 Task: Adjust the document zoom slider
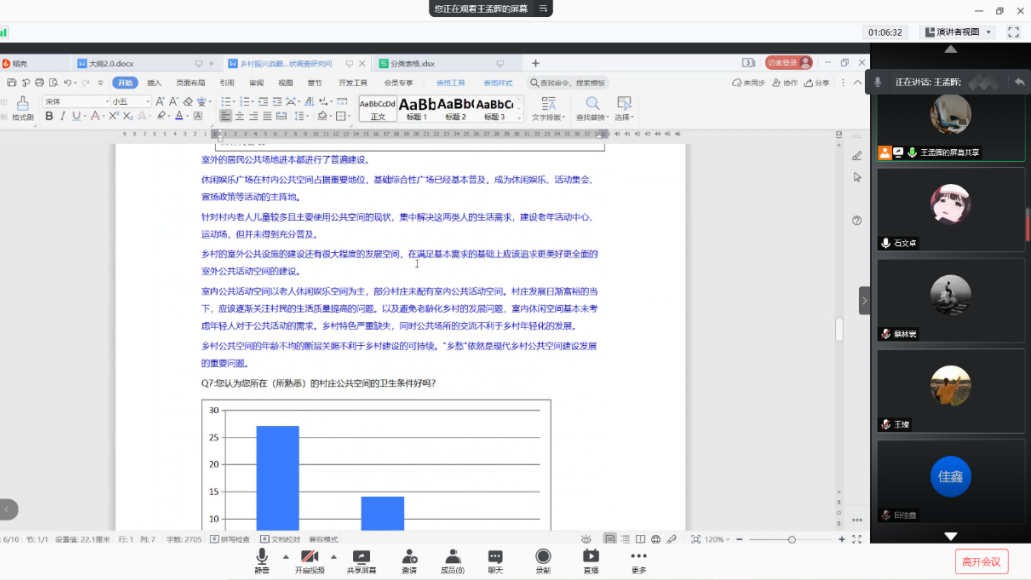791,539
